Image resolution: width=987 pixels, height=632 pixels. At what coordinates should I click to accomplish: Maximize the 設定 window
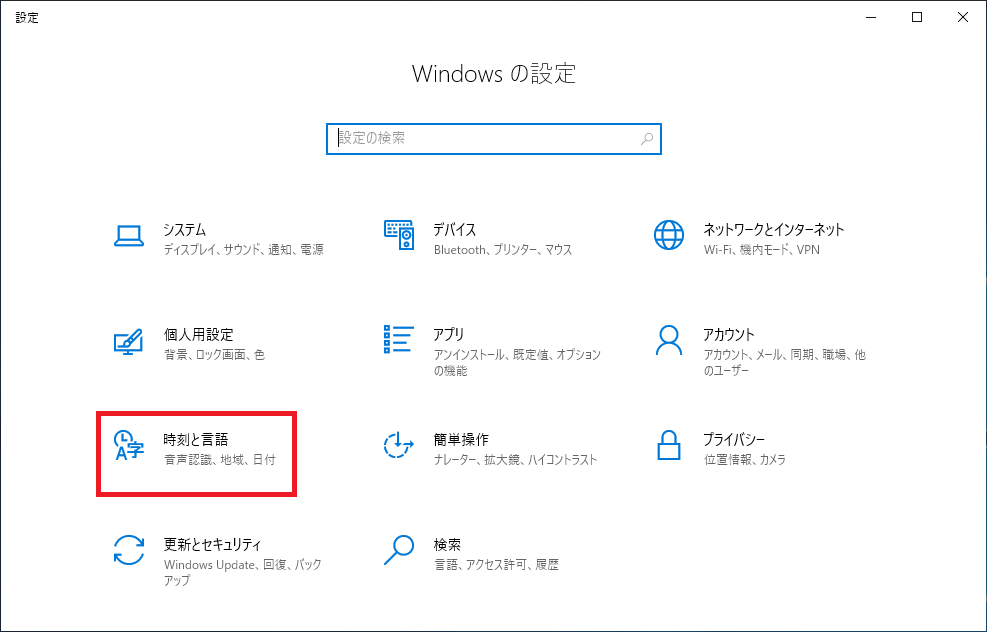[917, 18]
